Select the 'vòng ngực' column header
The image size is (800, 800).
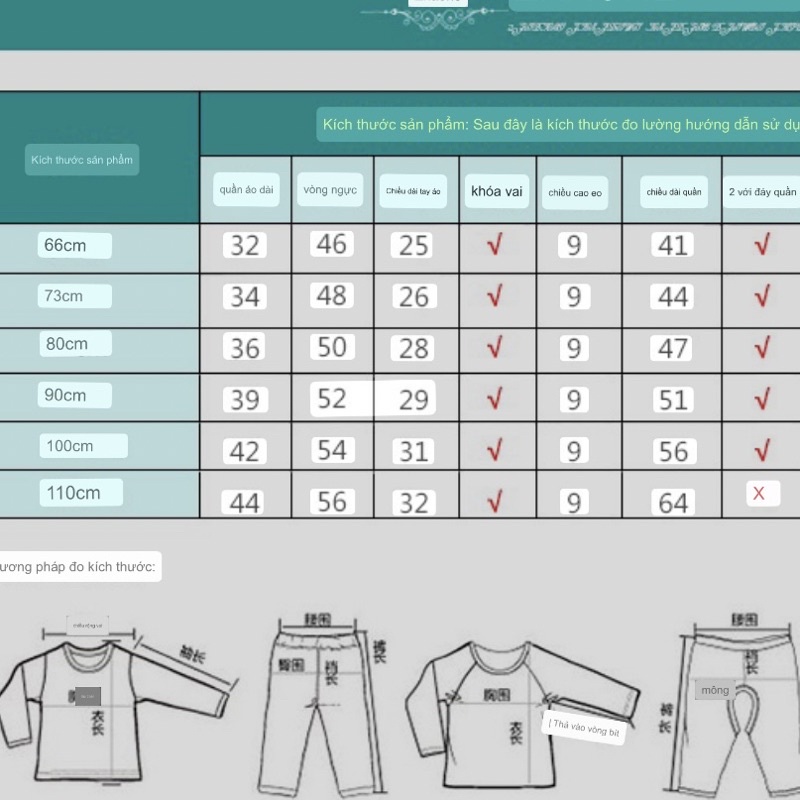coord(331,189)
